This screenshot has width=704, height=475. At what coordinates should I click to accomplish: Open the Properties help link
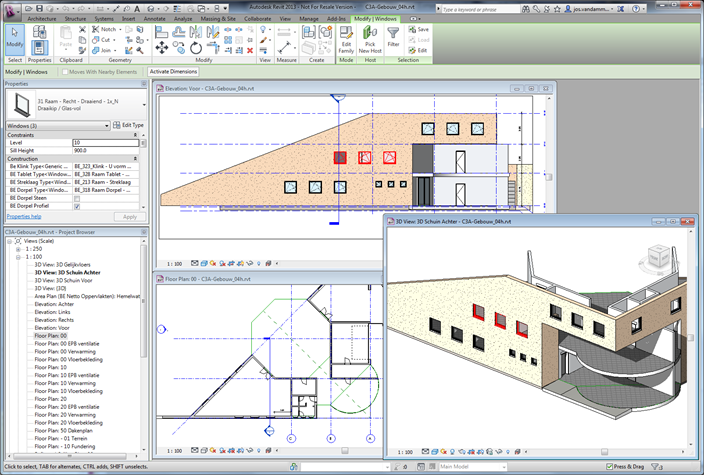tap(24, 216)
